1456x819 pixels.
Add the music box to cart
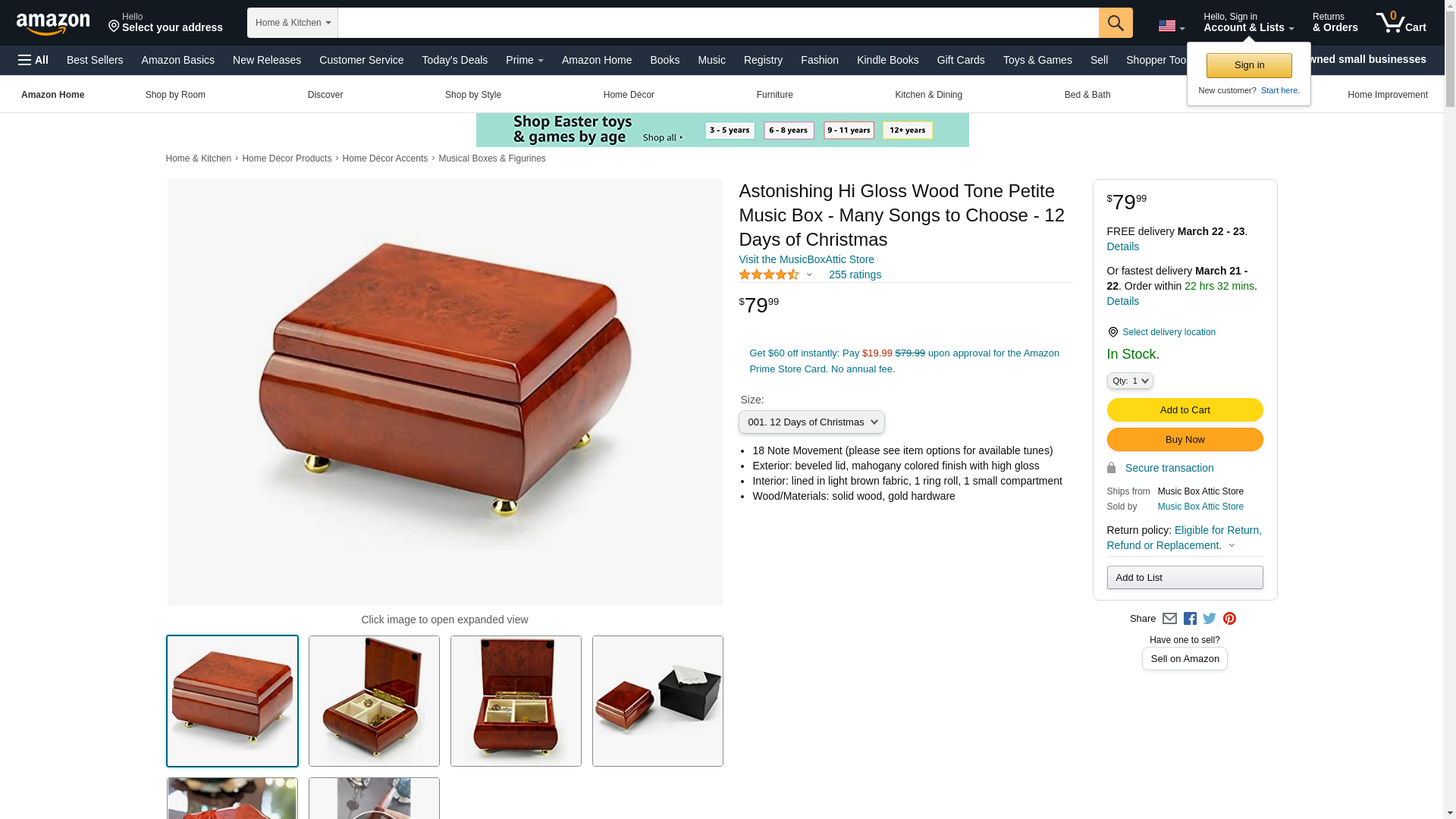[x=1185, y=410]
